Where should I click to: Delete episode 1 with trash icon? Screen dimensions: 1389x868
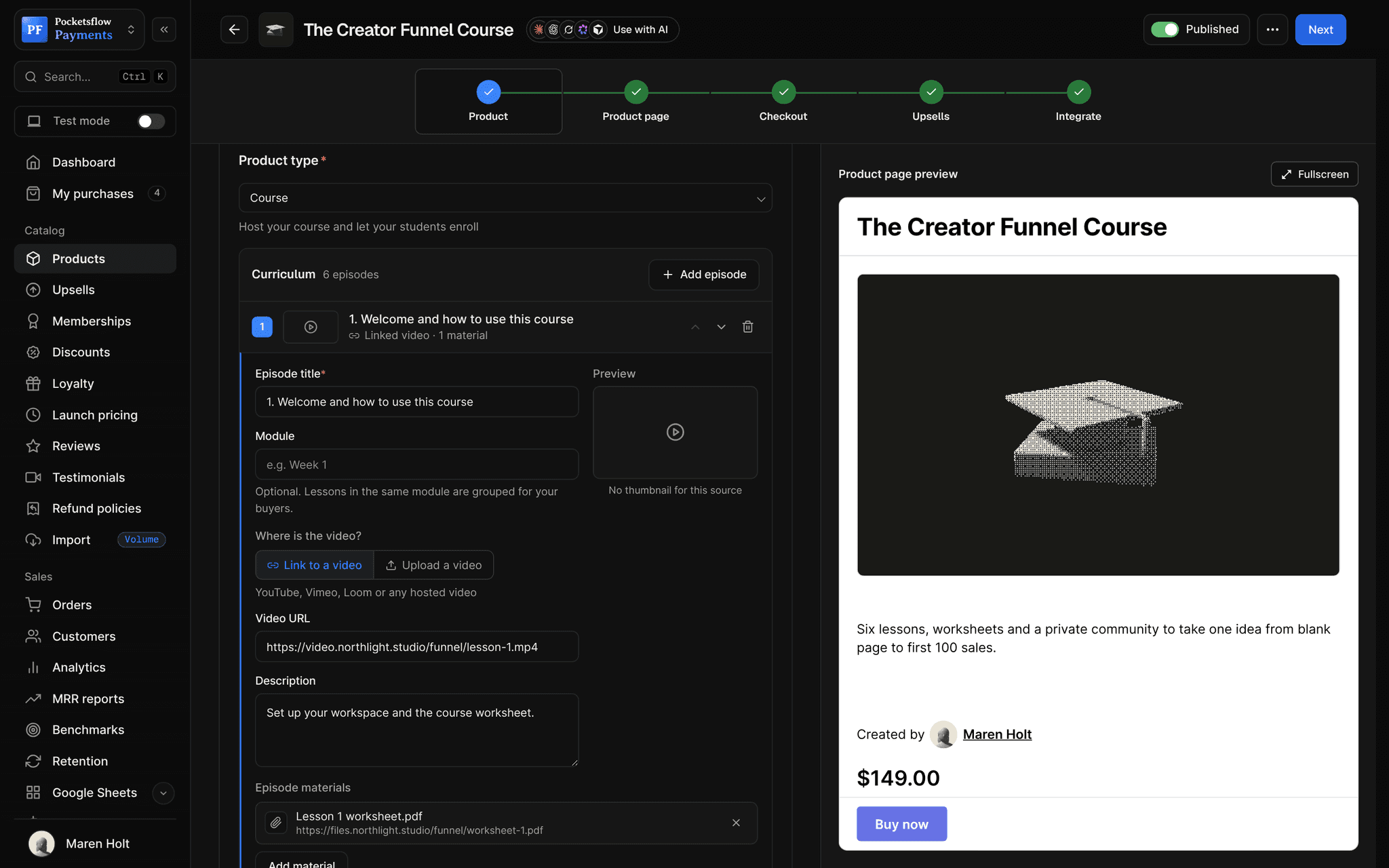coord(747,327)
